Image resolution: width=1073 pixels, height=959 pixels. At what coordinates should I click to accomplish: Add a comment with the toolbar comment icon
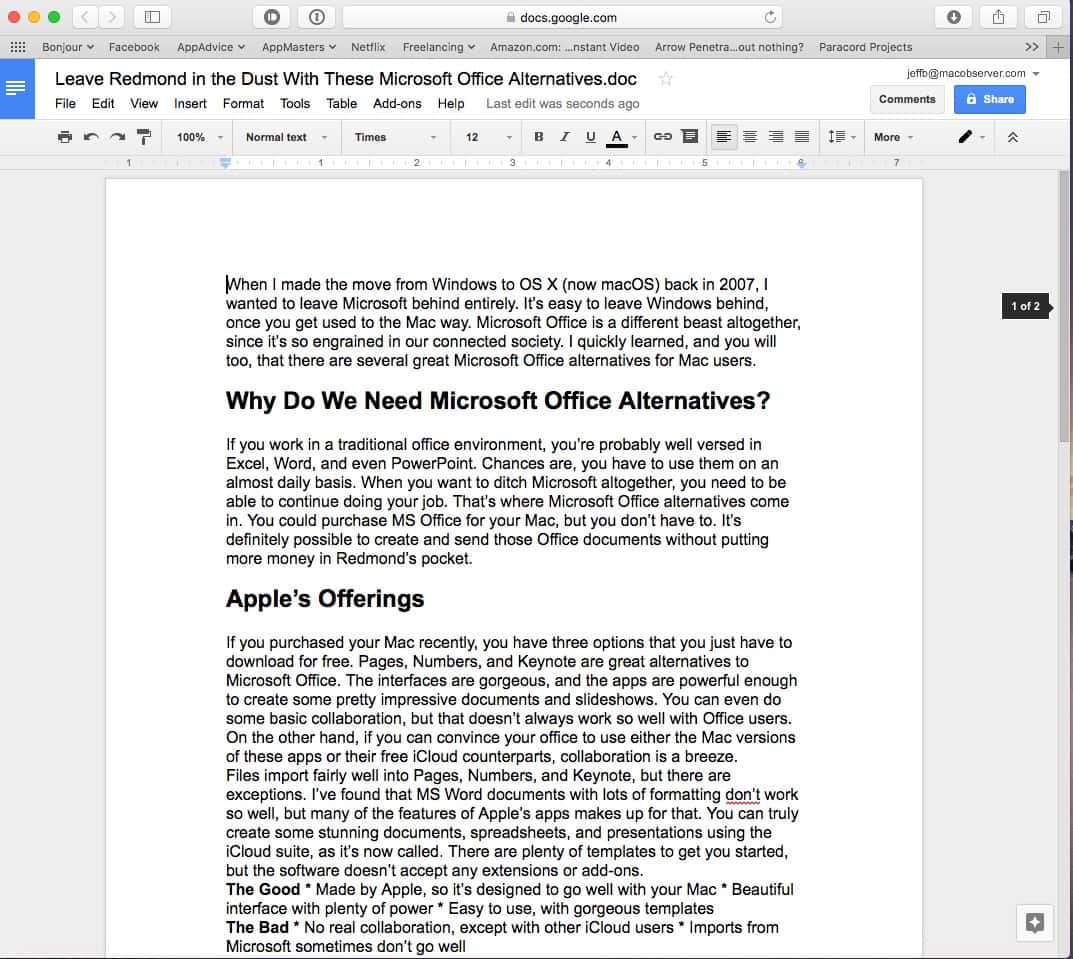689,137
